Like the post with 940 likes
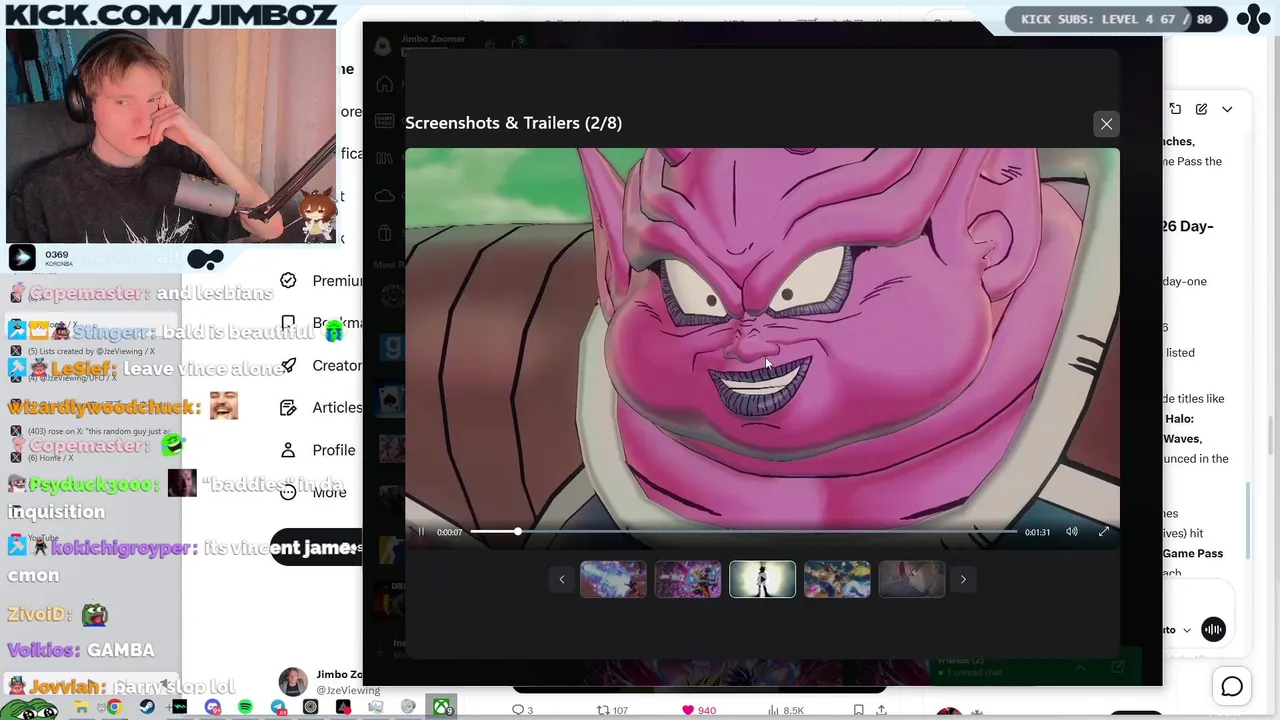1280x720 pixels. tap(699, 710)
